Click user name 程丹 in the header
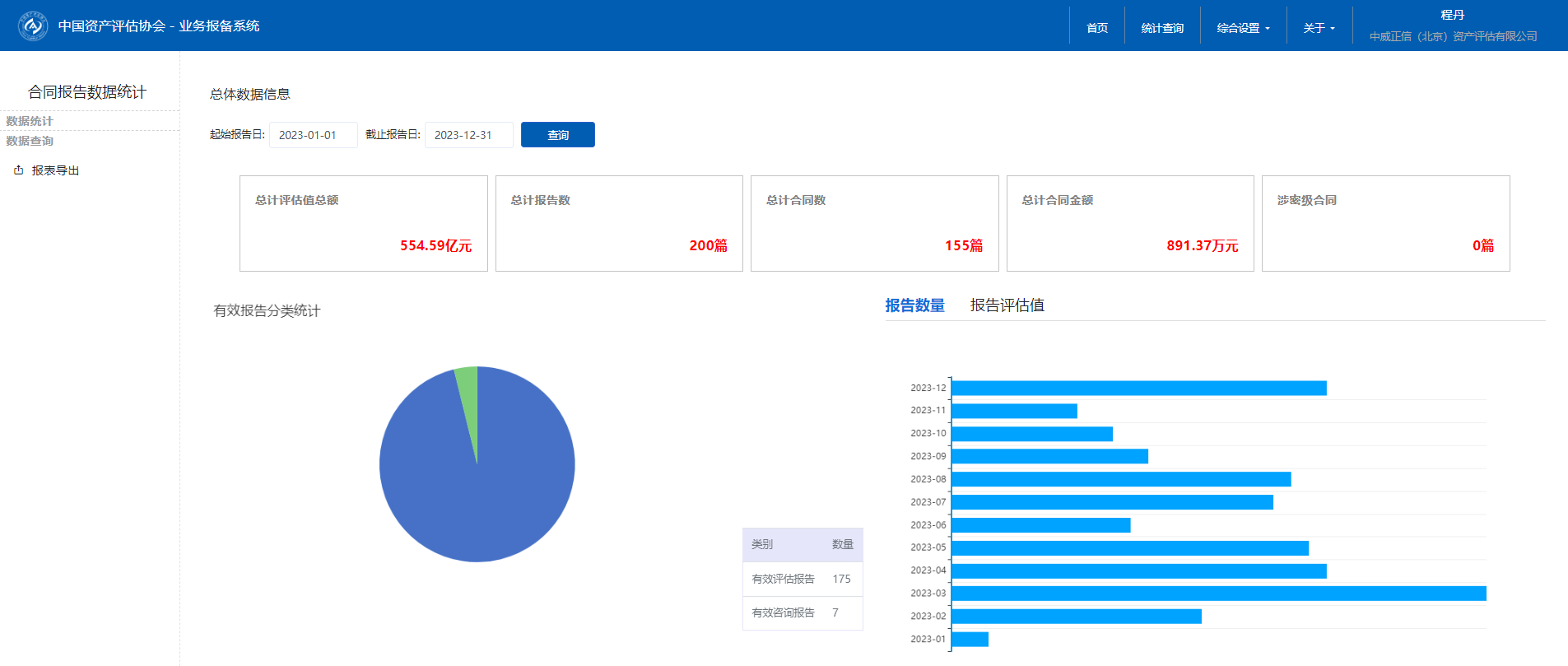The width and height of the screenshot is (1568, 666). (x=1452, y=15)
